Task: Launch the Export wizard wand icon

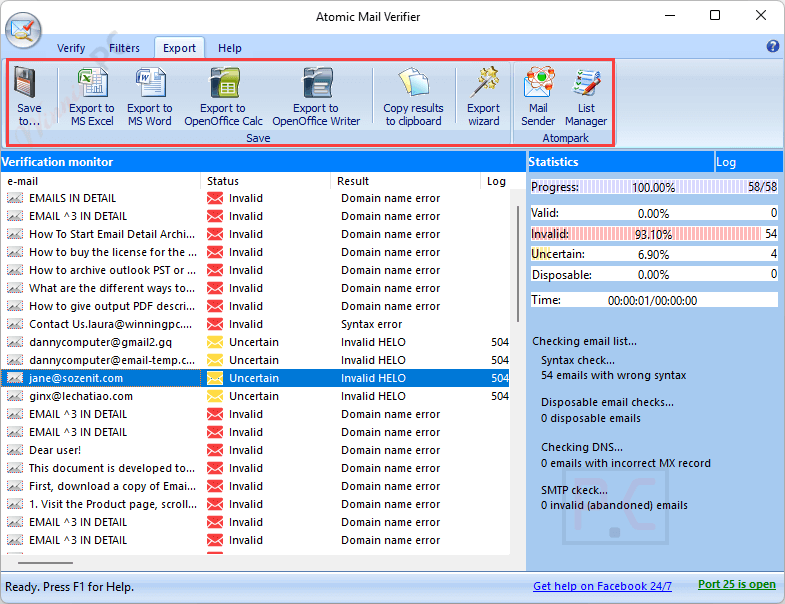Action: (x=484, y=82)
